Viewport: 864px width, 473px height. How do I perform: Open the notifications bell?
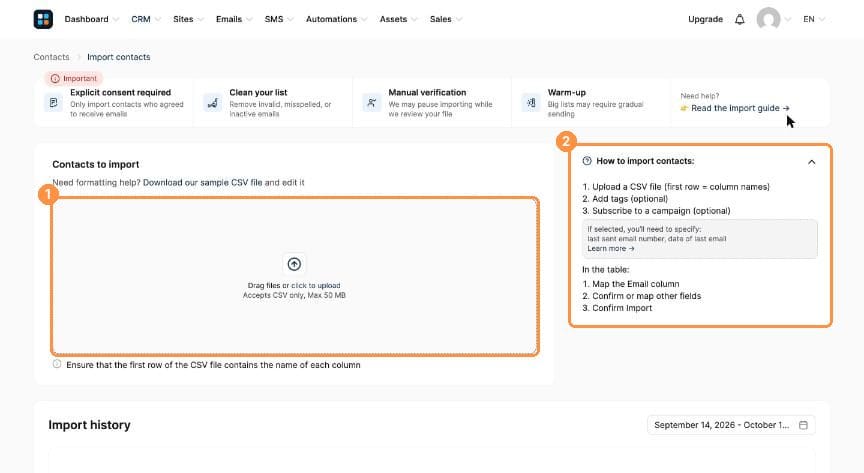click(x=739, y=19)
